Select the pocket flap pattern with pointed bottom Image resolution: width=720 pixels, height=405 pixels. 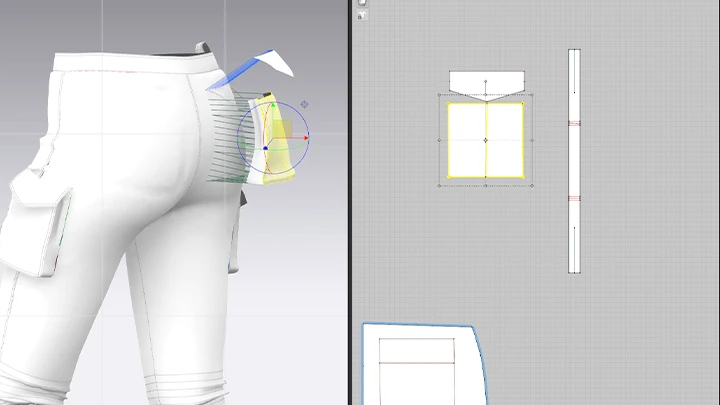click(x=487, y=86)
